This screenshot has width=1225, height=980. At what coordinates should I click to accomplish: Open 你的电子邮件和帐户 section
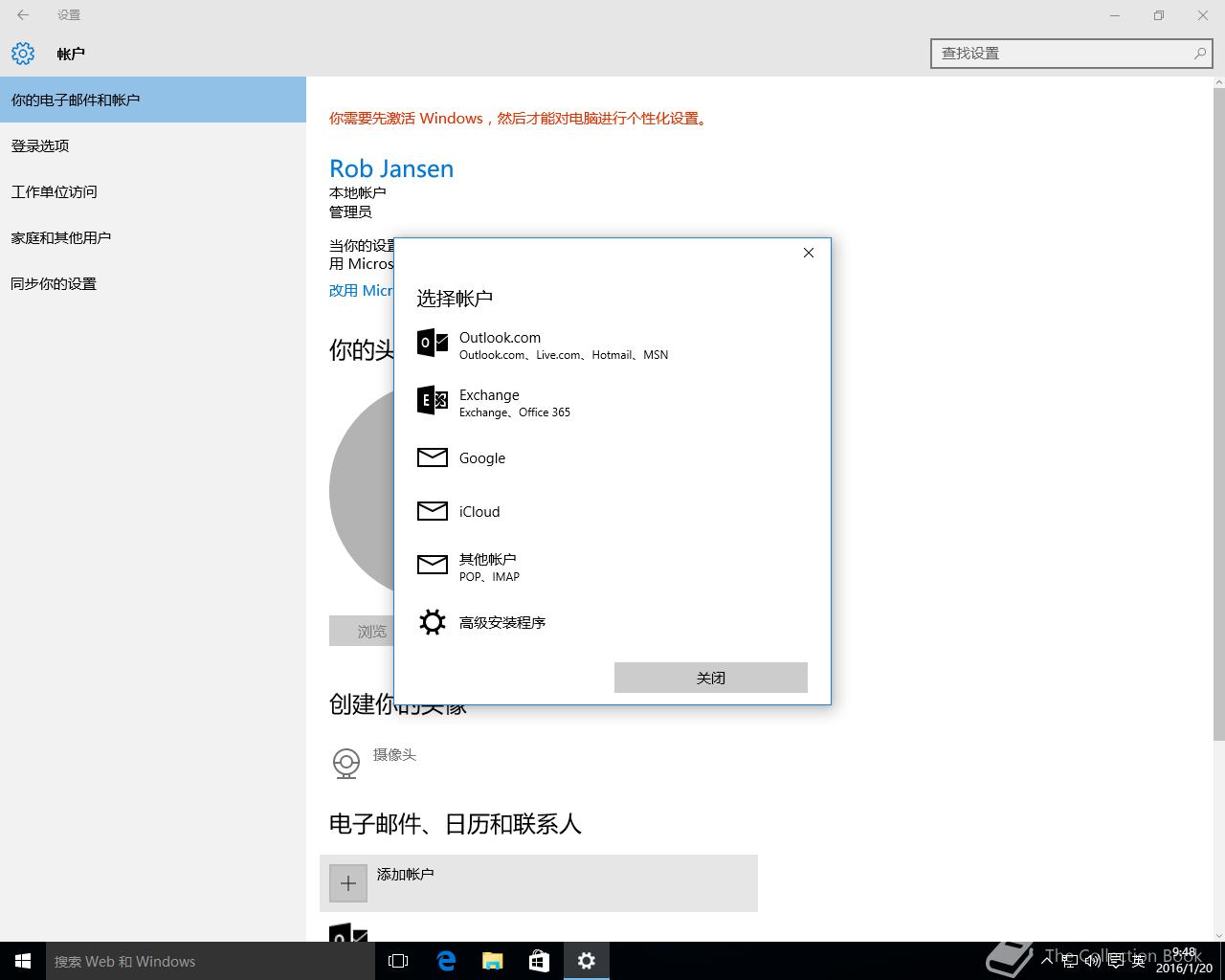[153, 100]
